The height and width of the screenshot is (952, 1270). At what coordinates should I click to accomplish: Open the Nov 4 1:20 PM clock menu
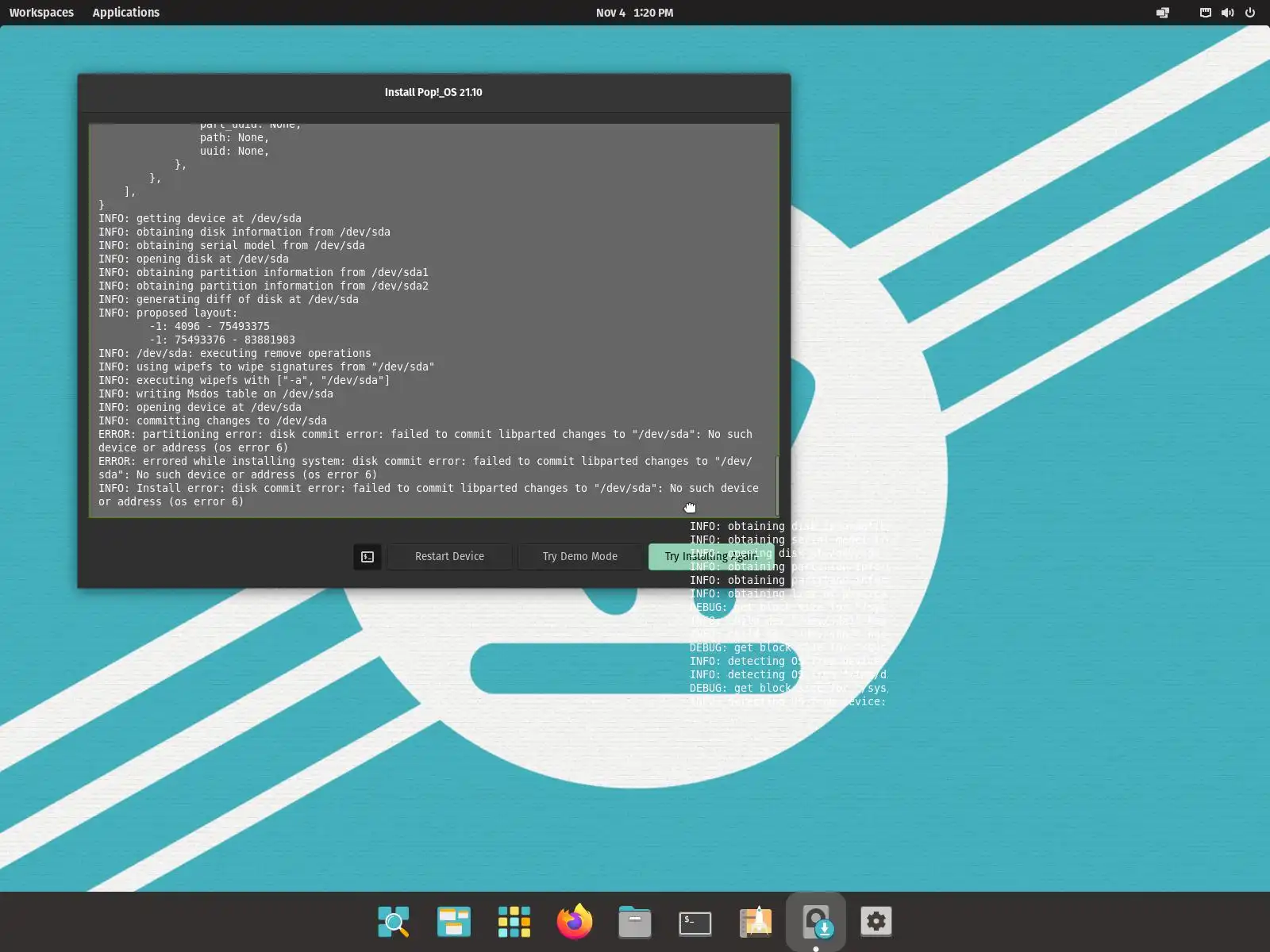(x=634, y=13)
